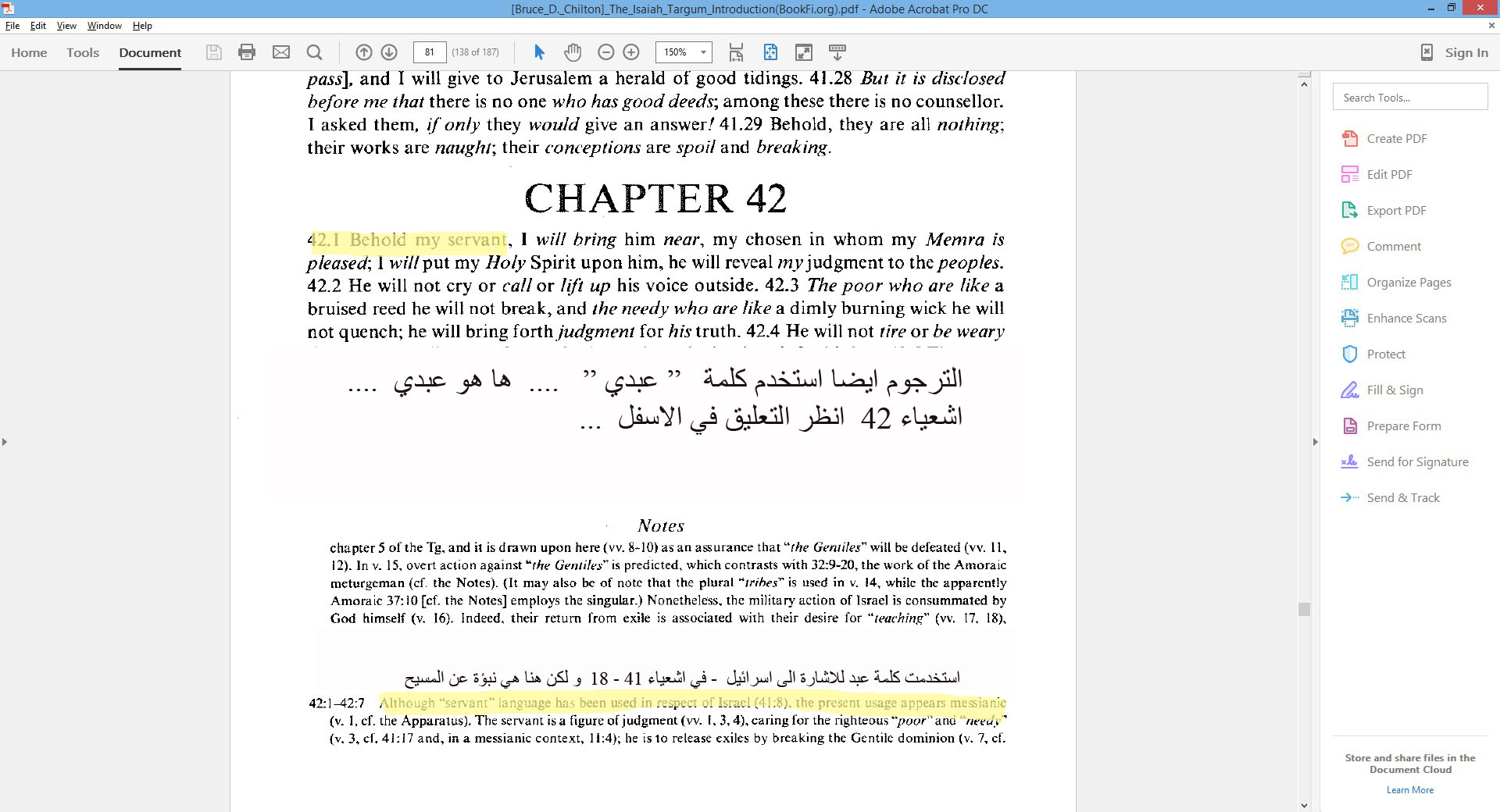This screenshot has width=1500, height=812.
Task: Zoom out with the minus icon
Action: click(x=605, y=52)
